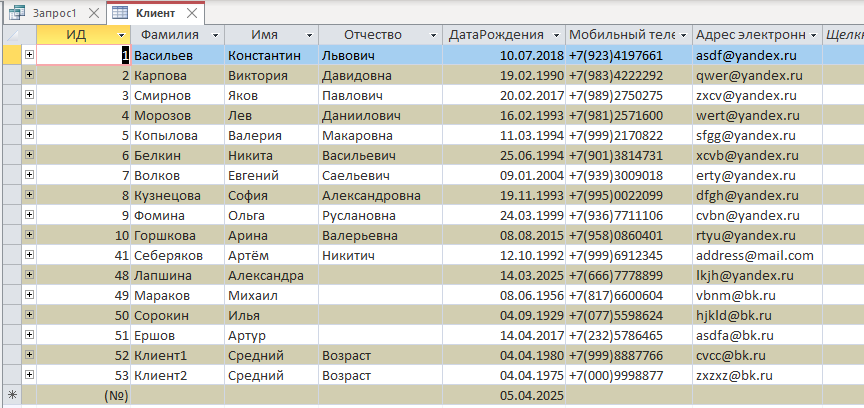864x408 pixels.
Task: Click the name cell 'Ольга'
Action: tap(271, 216)
